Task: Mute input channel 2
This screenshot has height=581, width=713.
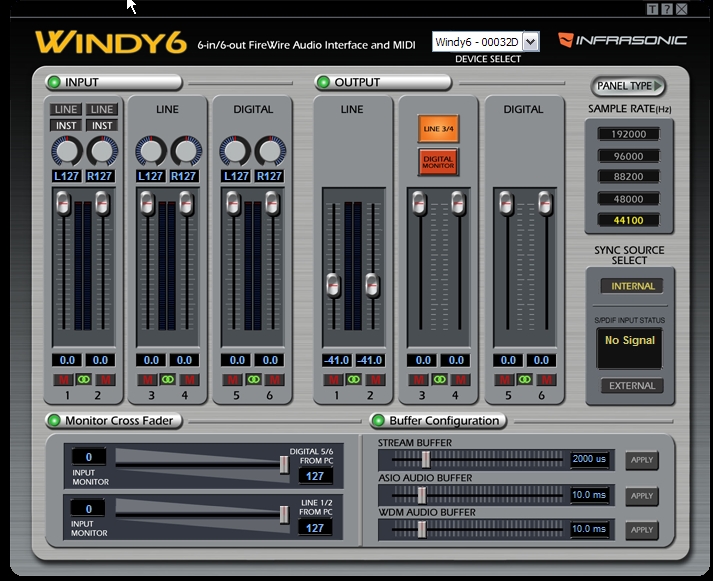Action: 105,380
